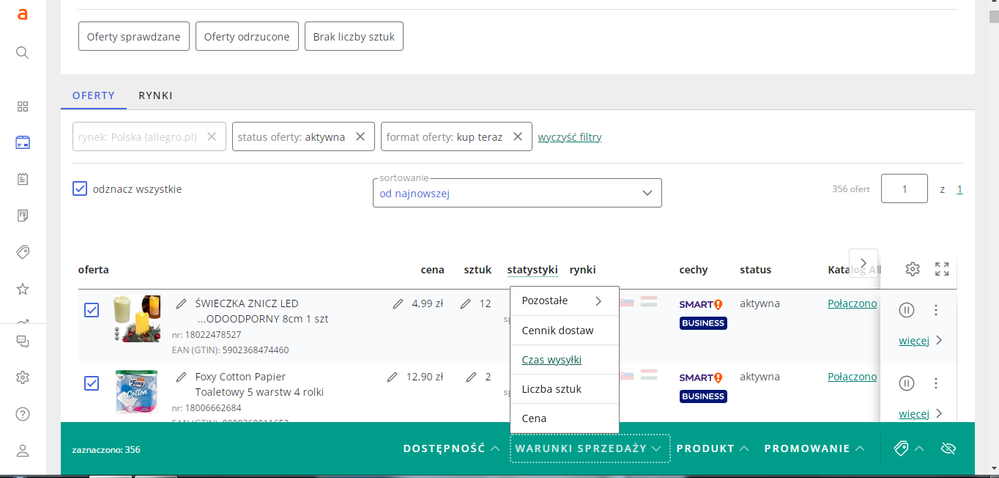Open three-dot menu for Foxy Cotton offer
The height and width of the screenshot is (478, 999).
[x=936, y=383]
